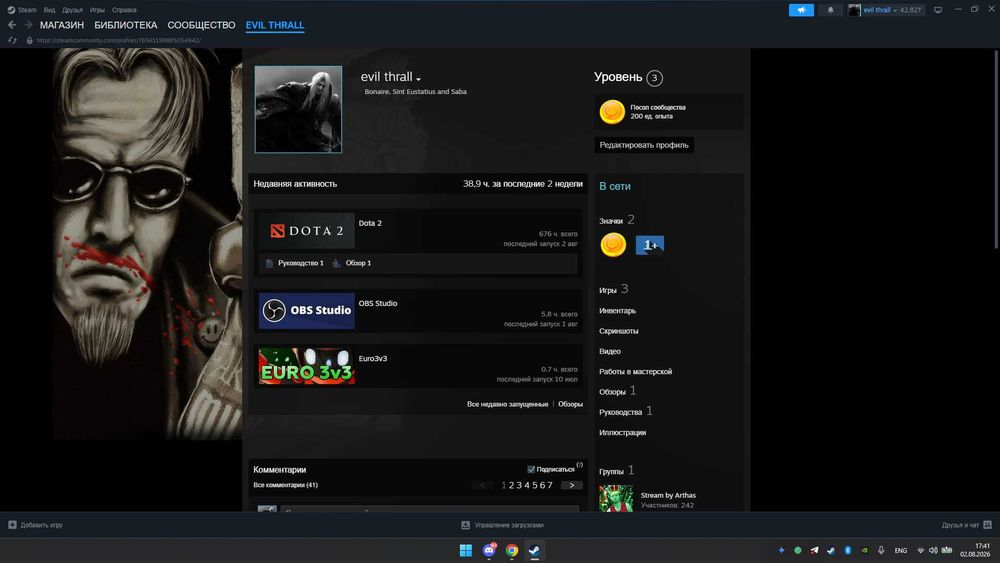Screen dimensions: 1000x563
Task: Open the Руководство 1 link
Action: tap(300, 263)
